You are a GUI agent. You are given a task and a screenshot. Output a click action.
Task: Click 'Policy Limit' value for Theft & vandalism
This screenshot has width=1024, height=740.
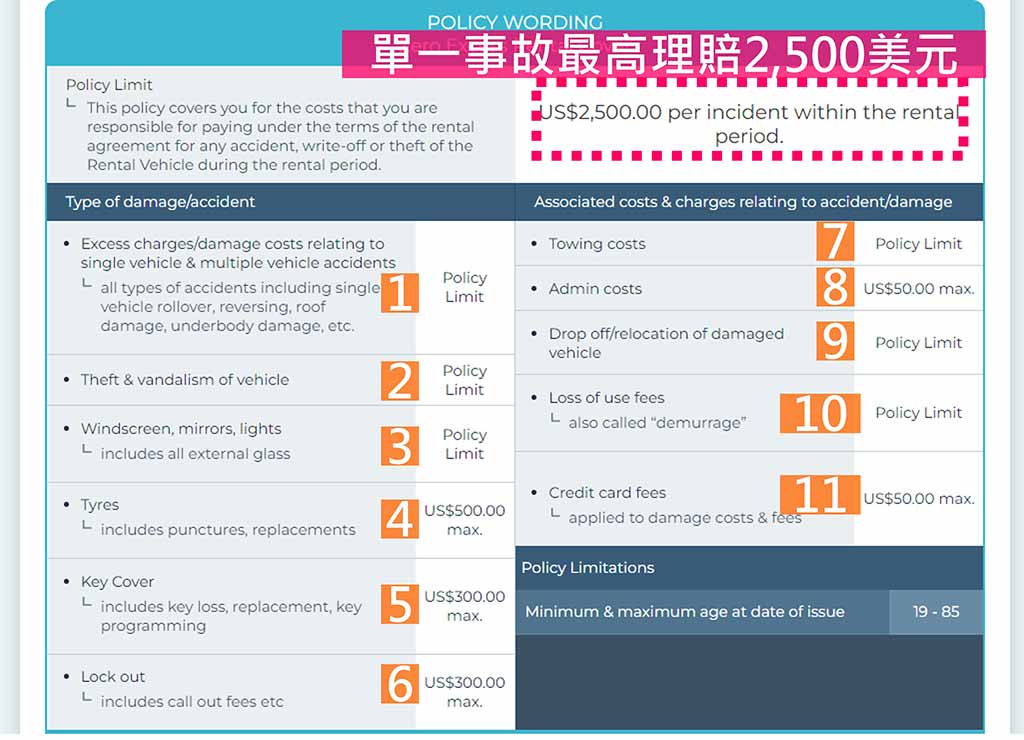pyautogui.click(x=464, y=380)
